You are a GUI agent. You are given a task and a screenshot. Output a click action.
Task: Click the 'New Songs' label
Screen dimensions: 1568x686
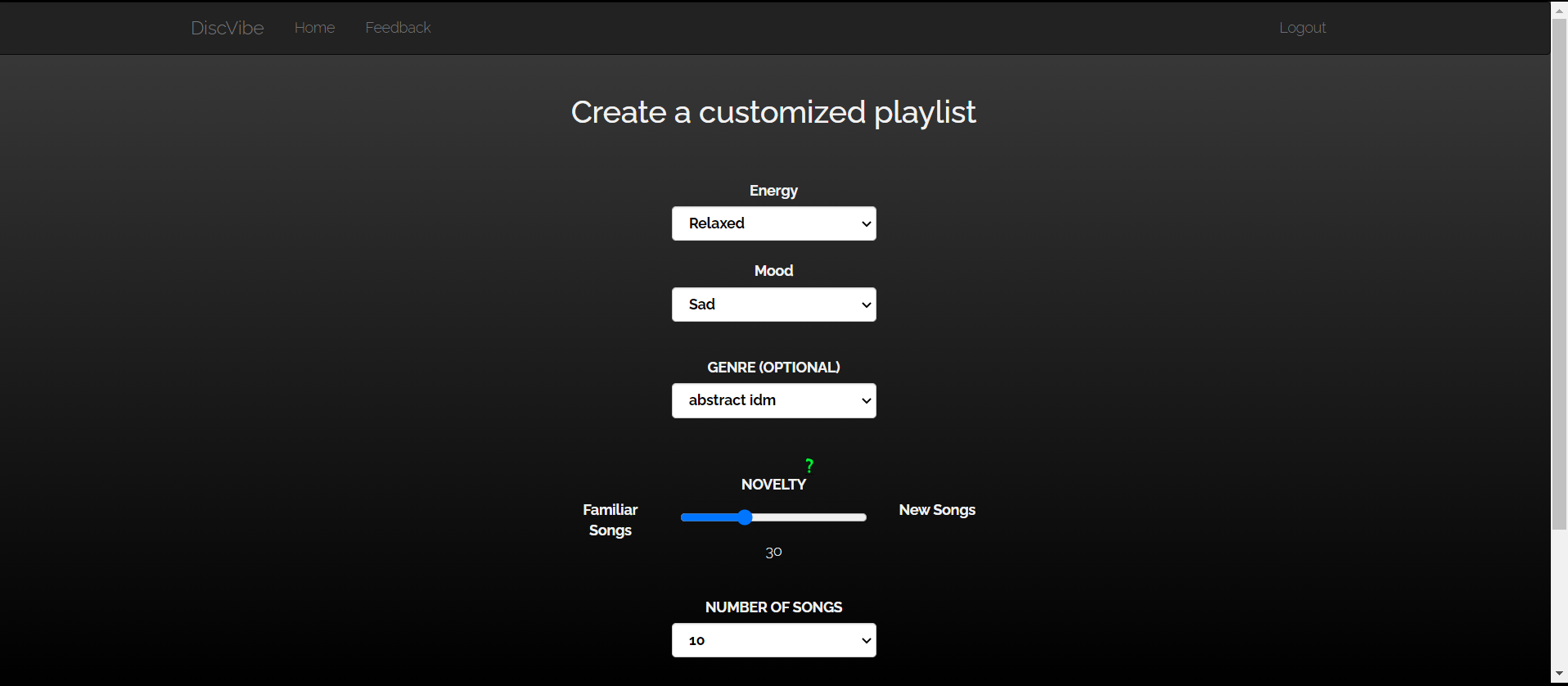click(937, 510)
